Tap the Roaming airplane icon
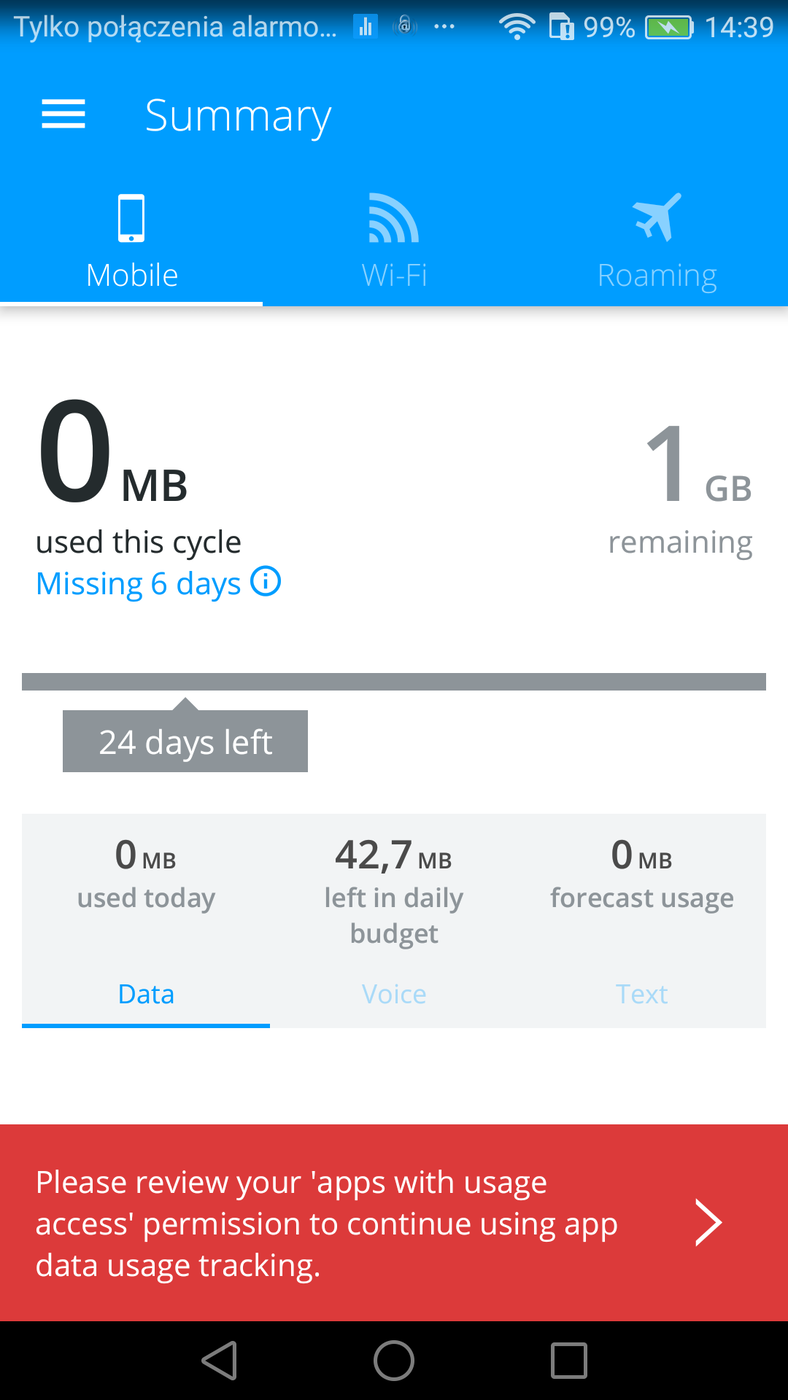Viewport: 788px width, 1400px height. pos(656,218)
